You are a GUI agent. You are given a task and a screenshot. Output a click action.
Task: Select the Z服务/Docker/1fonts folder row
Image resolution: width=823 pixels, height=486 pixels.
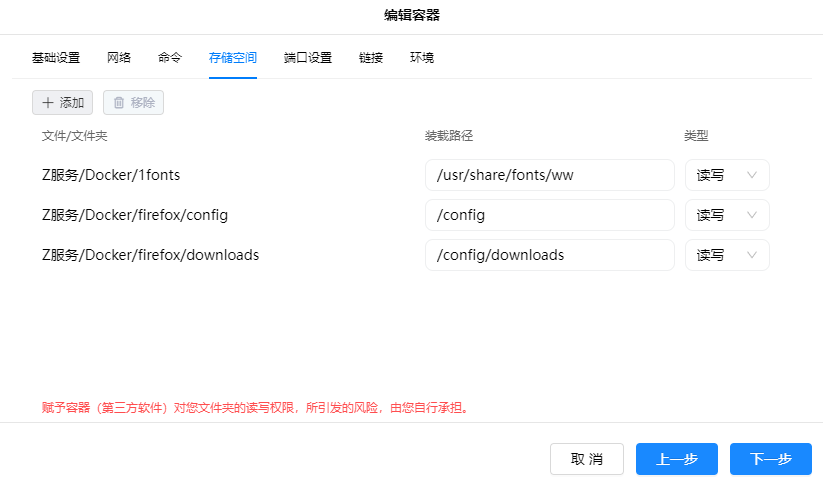pos(111,175)
